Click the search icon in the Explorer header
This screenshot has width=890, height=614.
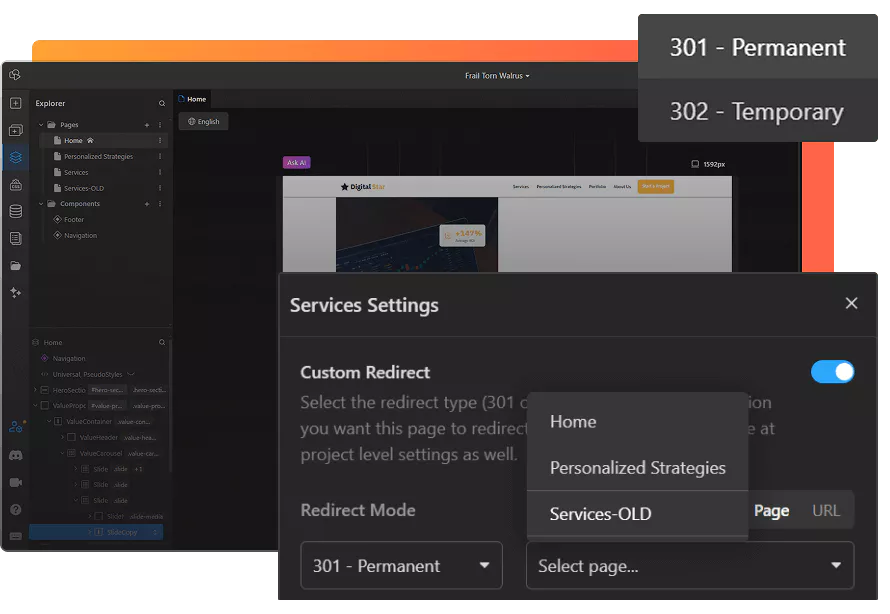pos(163,103)
